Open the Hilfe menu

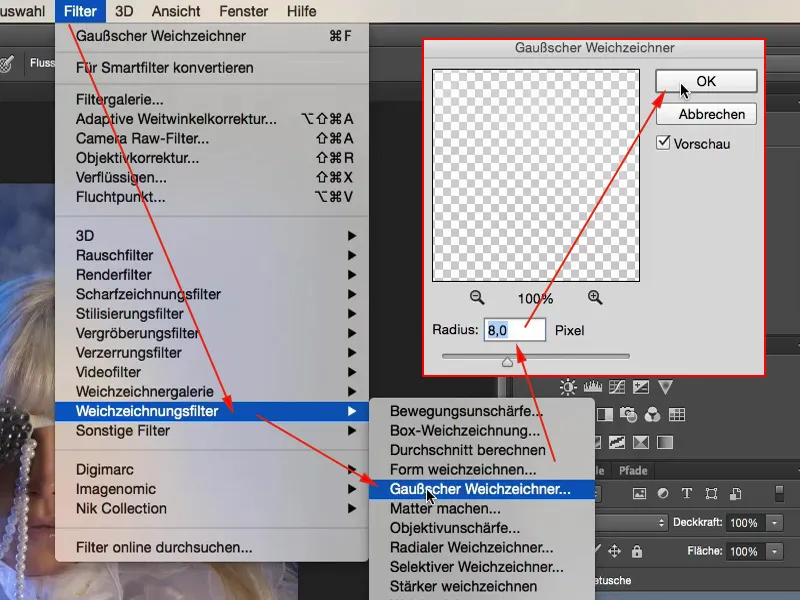[302, 11]
